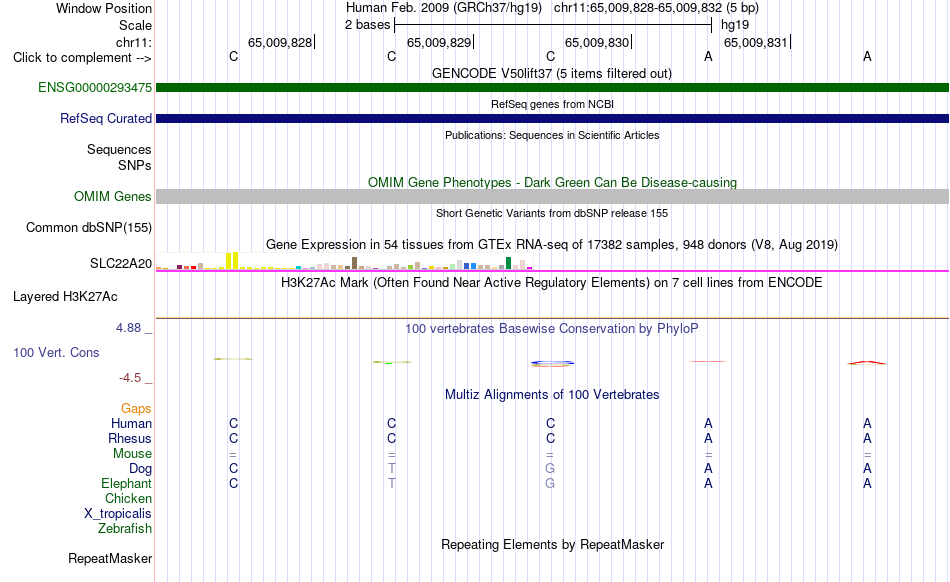
Task: Click the Chicken species row label
Action: point(128,498)
